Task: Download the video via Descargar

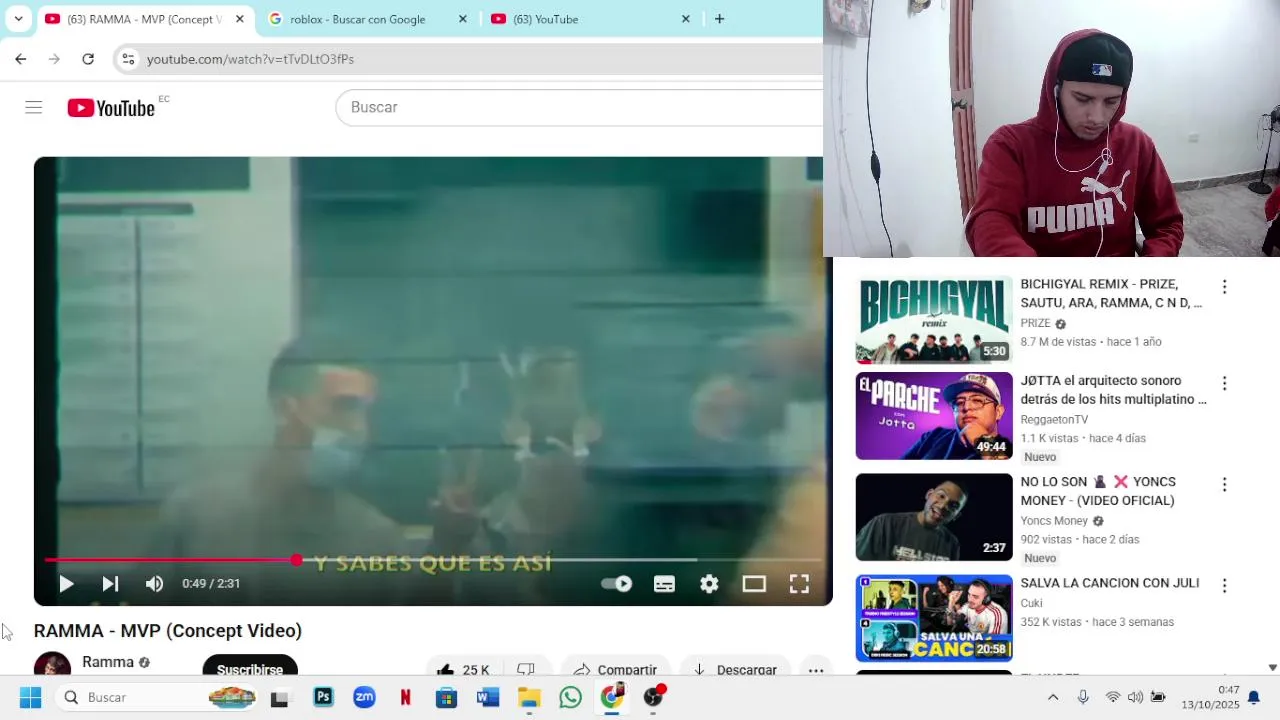Action: tap(735, 668)
